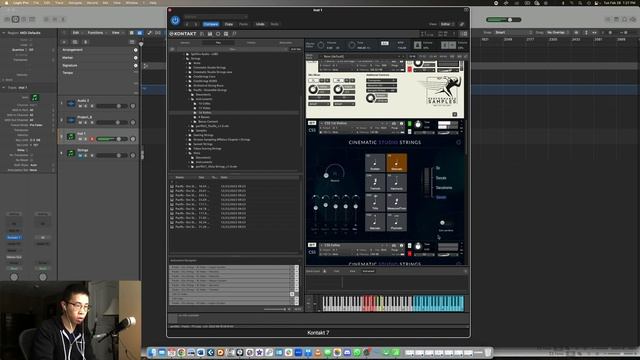Open the Files tab in Kontakt browser
640x360 pixels.
[218, 42]
